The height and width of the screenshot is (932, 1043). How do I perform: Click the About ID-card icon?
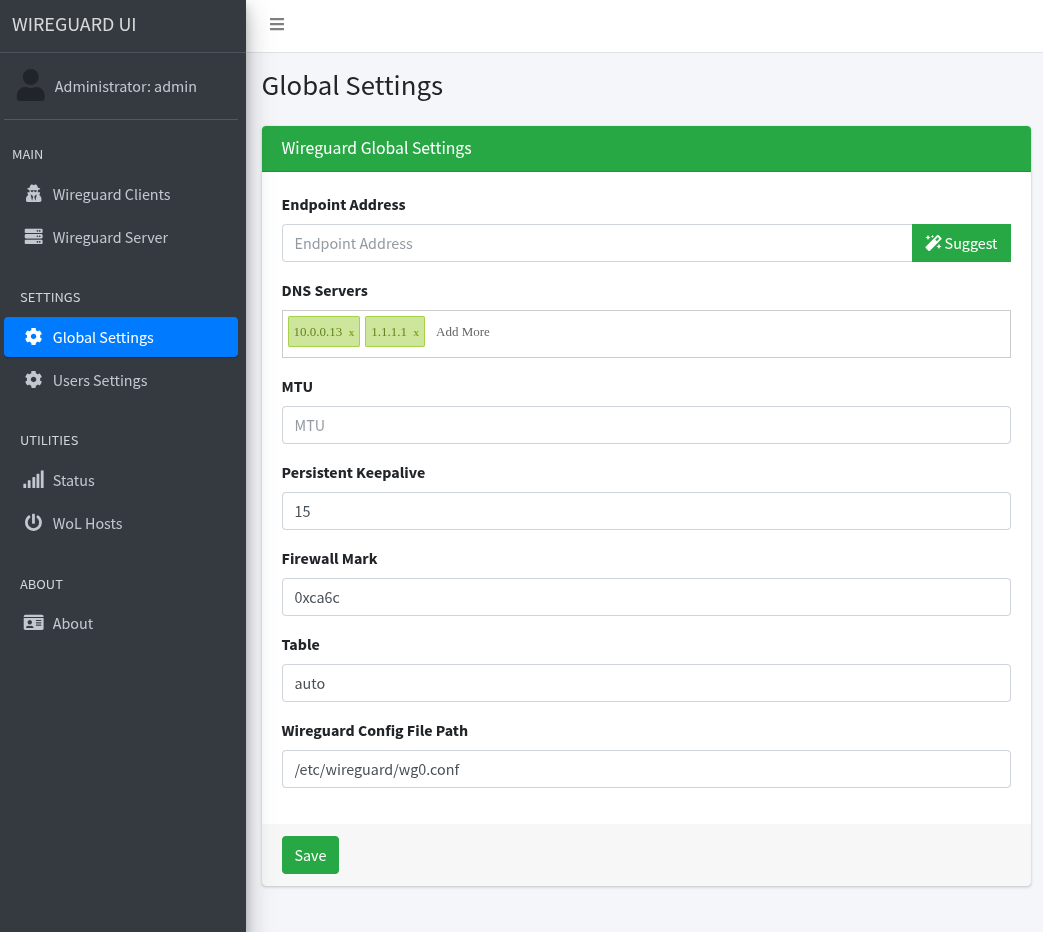[33, 623]
